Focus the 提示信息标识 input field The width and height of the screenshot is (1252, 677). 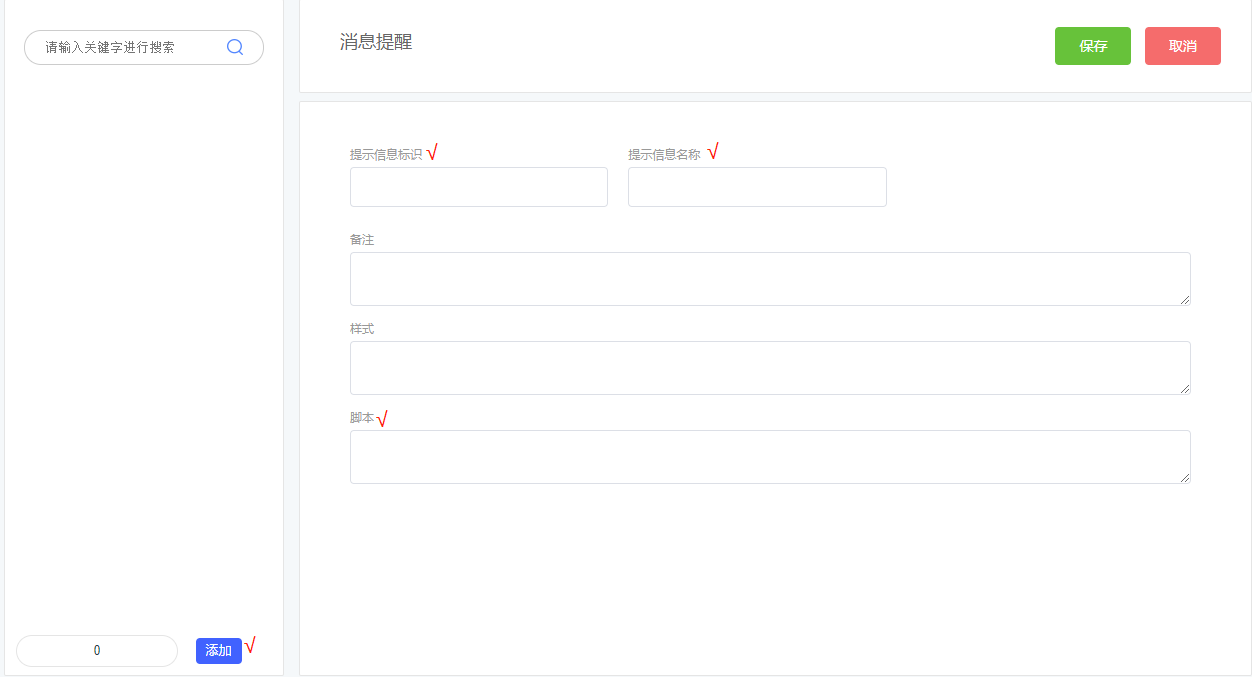(478, 187)
